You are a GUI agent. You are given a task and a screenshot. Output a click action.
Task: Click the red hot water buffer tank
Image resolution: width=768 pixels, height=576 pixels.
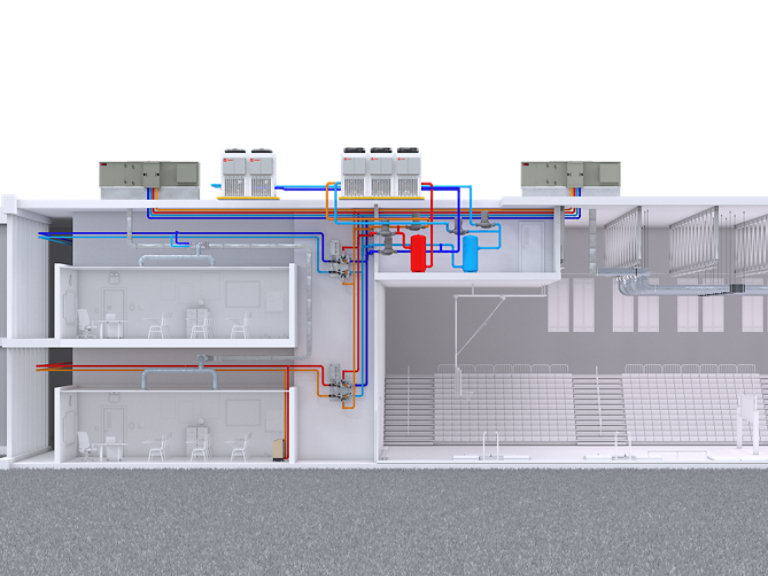tap(418, 254)
